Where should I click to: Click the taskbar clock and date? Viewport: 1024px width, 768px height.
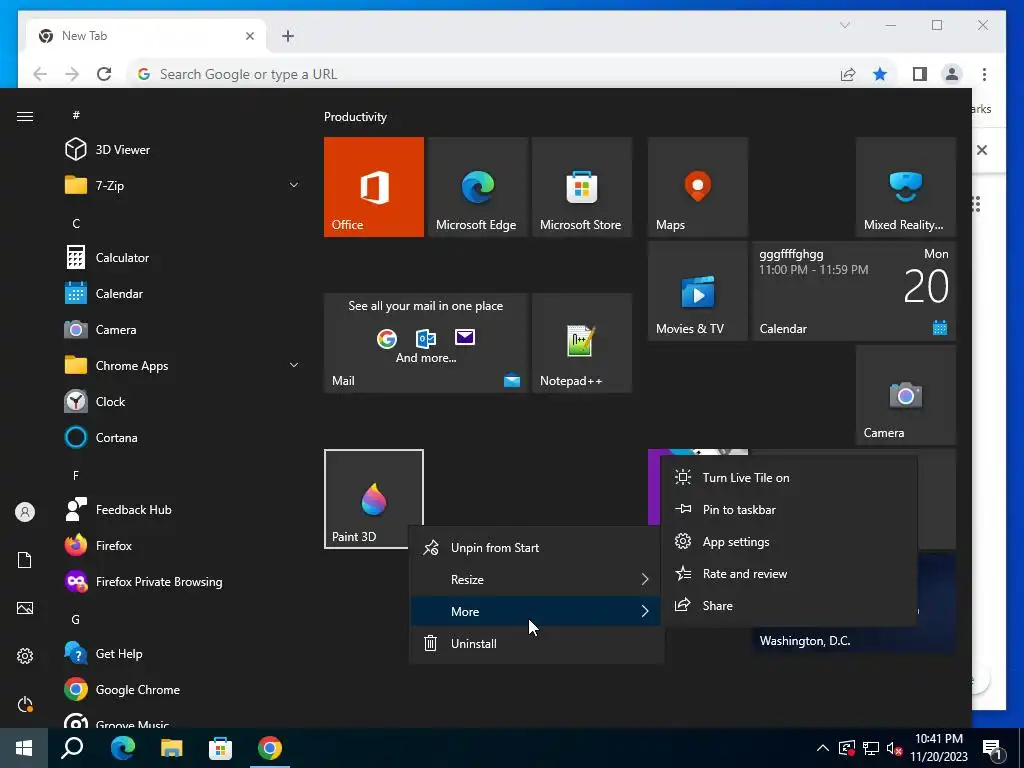point(938,748)
